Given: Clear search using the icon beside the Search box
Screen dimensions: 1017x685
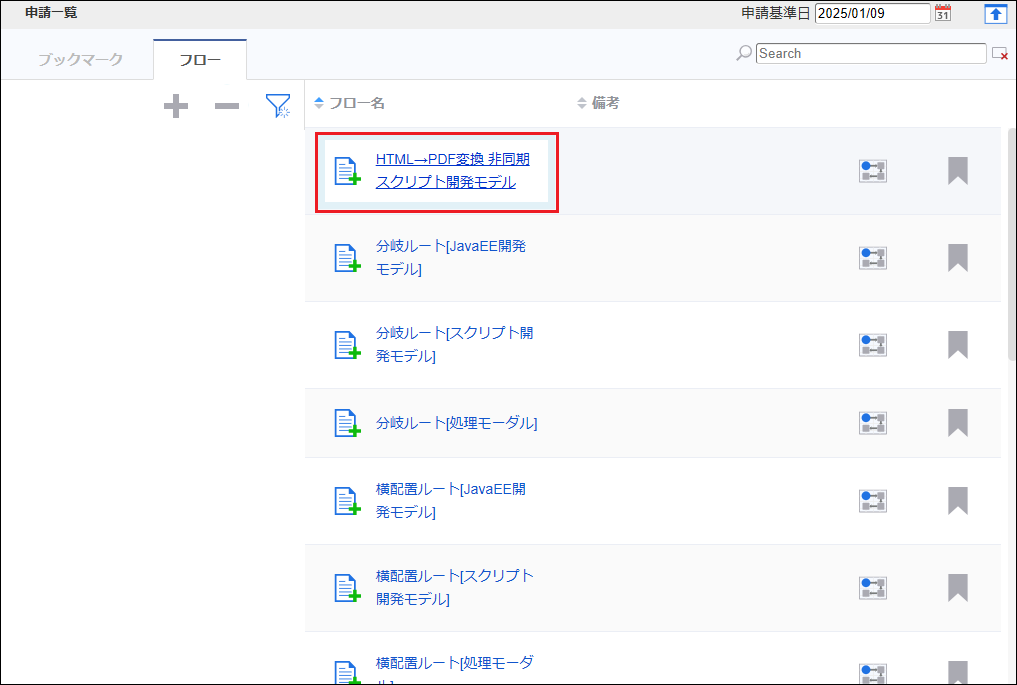Looking at the screenshot, I should point(999,54).
